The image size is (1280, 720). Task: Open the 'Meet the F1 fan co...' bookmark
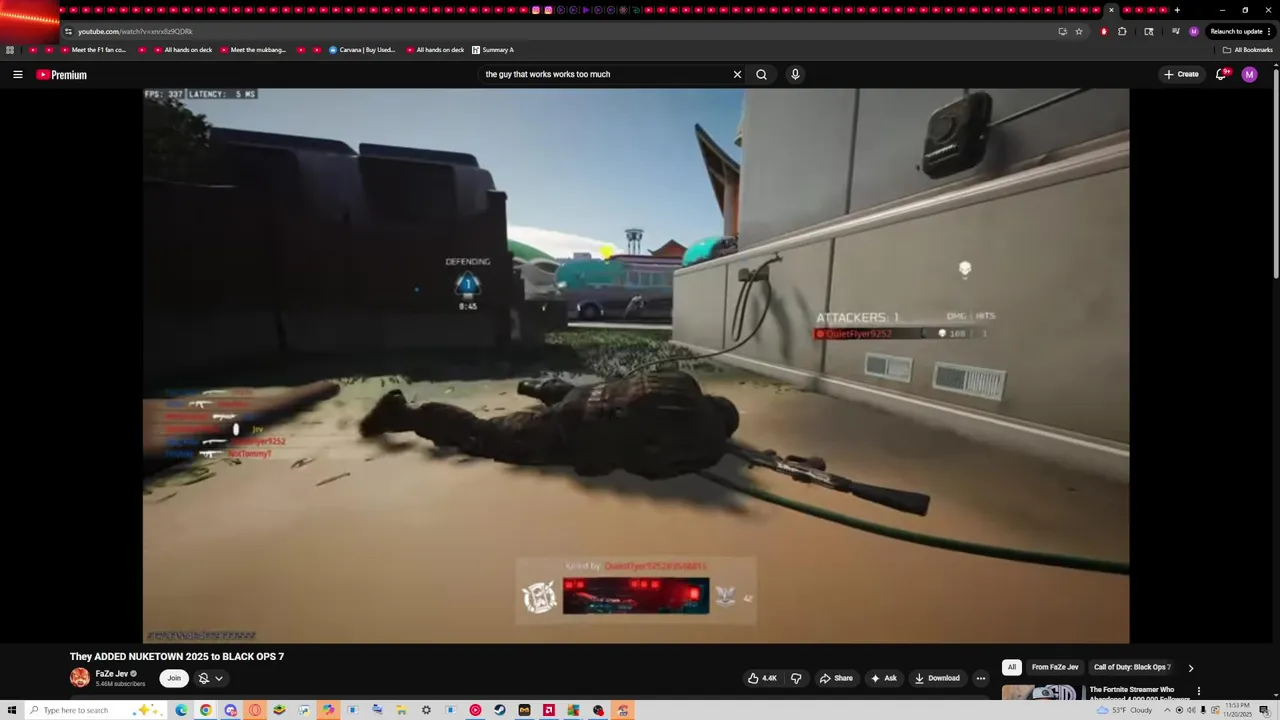(x=93, y=50)
